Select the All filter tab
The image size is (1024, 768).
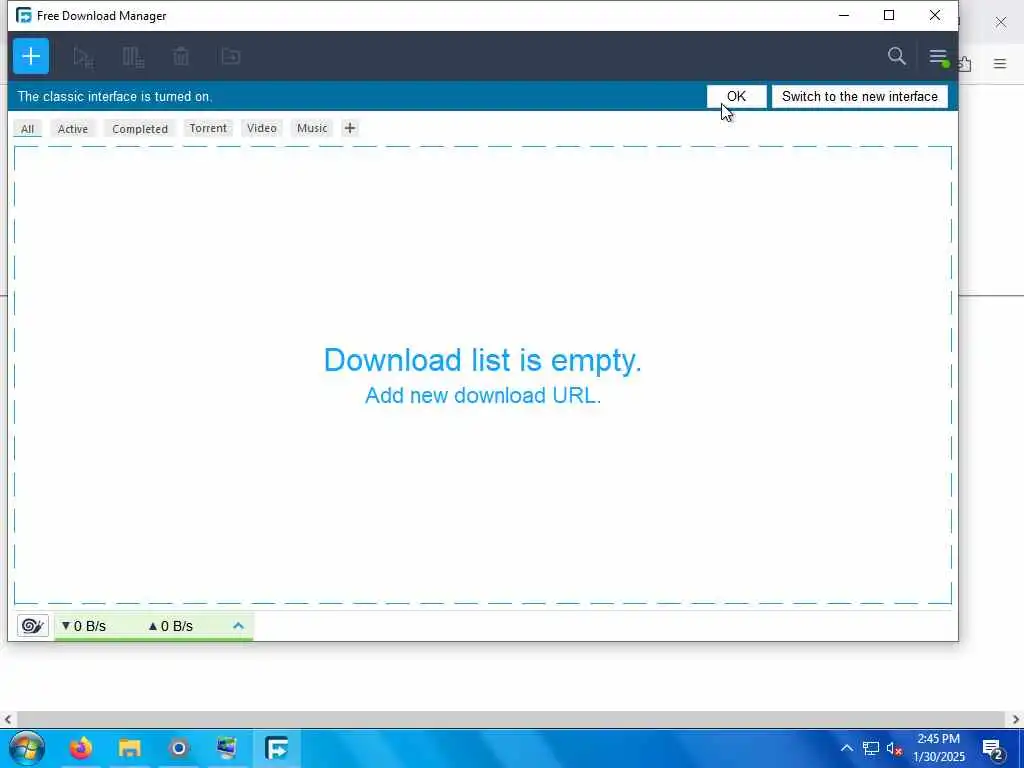pos(27,129)
